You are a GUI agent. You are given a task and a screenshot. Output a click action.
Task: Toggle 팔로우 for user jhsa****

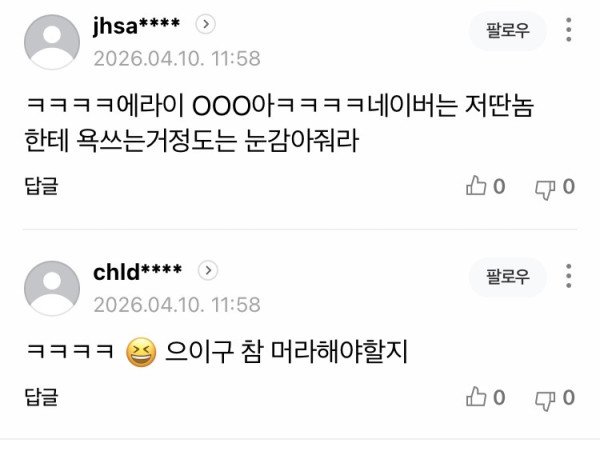click(x=508, y=31)
